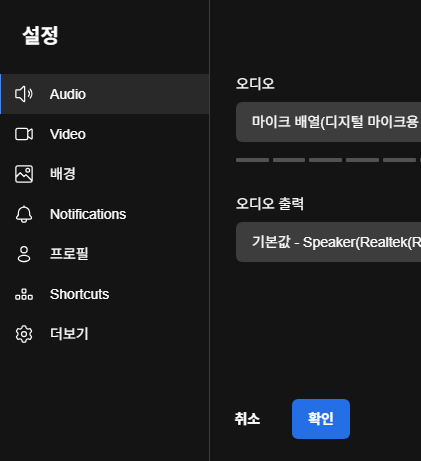Click the Shortcuts icon
421x461 pixels.
(24, 294)
